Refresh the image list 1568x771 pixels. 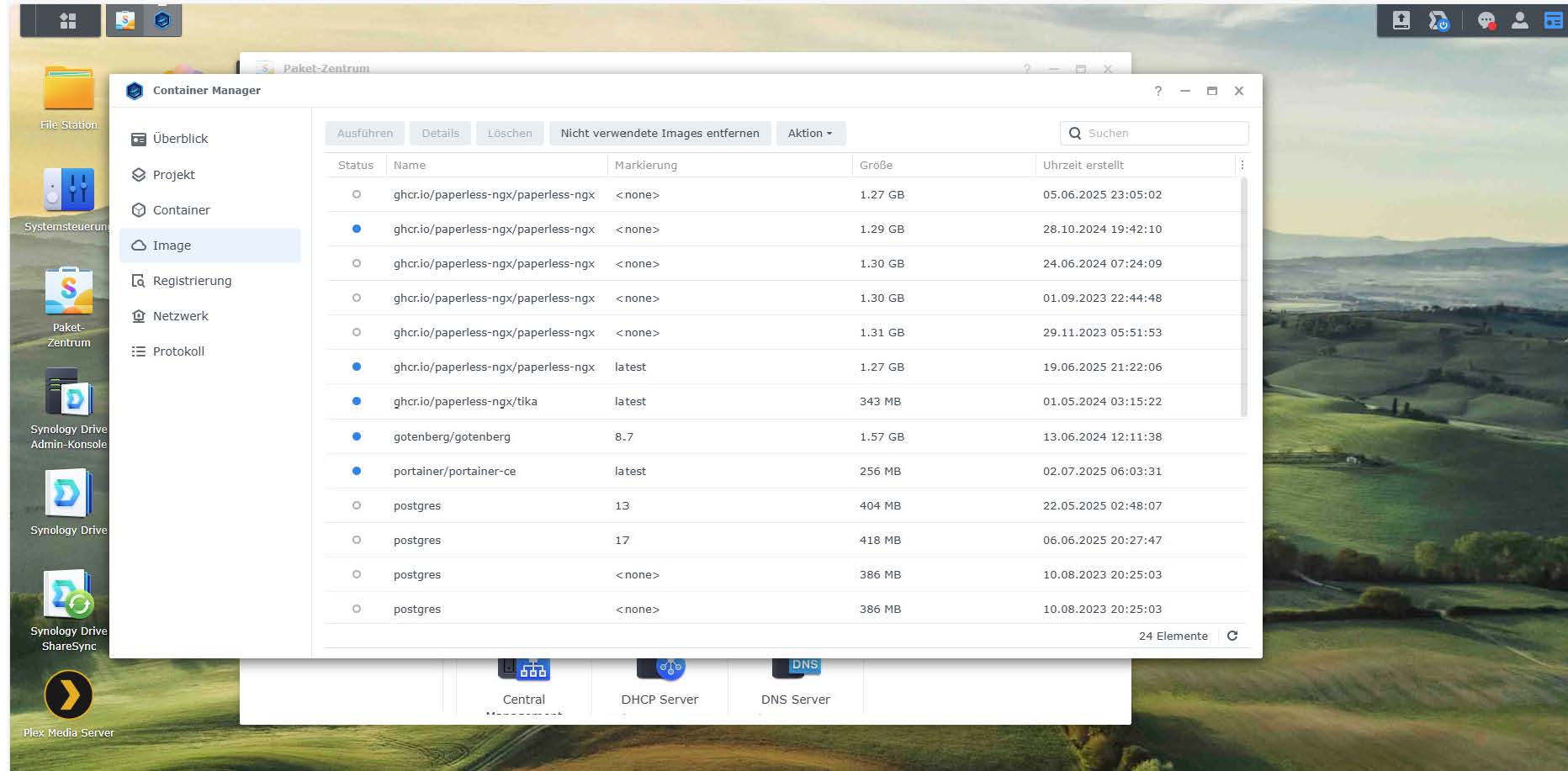(x=1232, y=636)
